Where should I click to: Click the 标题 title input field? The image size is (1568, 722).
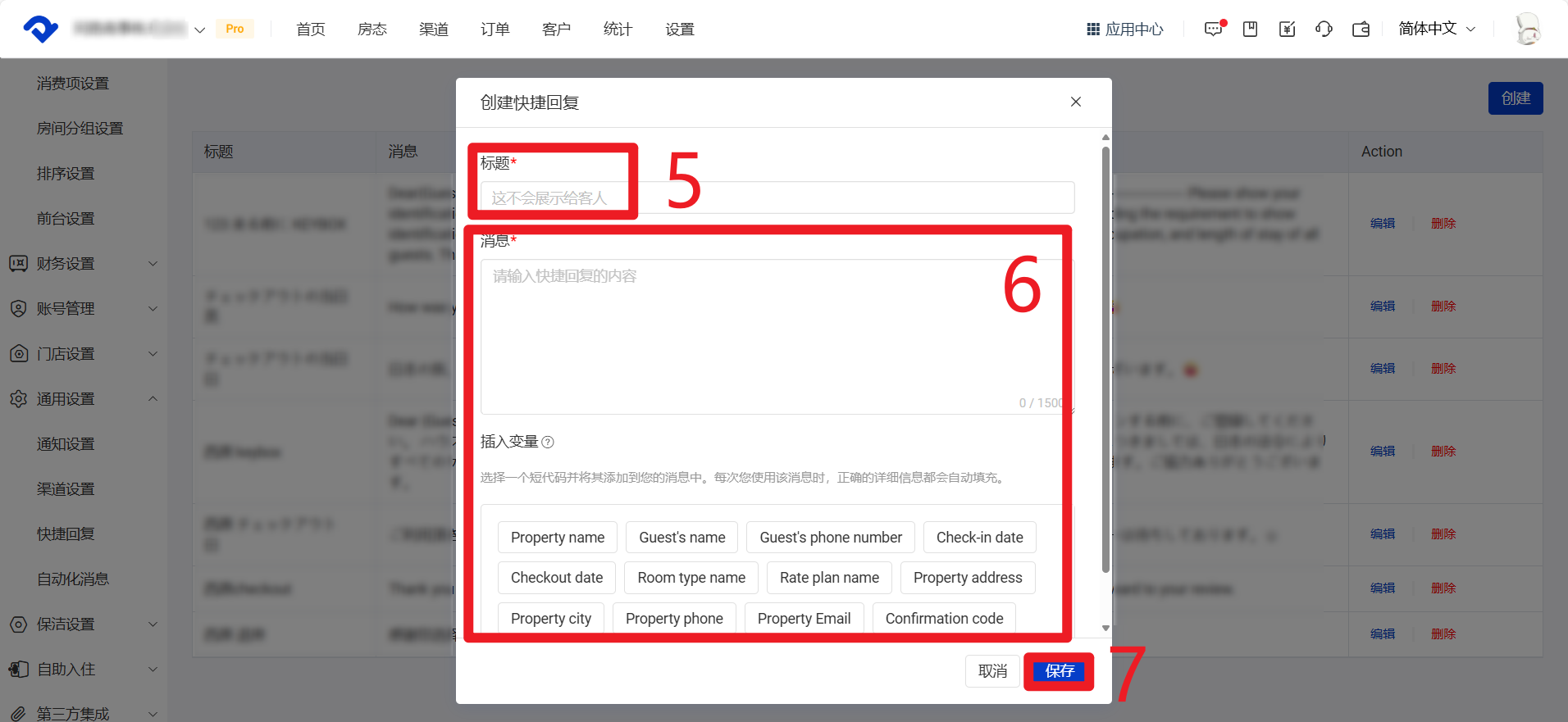pyautogui.click(x=776, y=198)
